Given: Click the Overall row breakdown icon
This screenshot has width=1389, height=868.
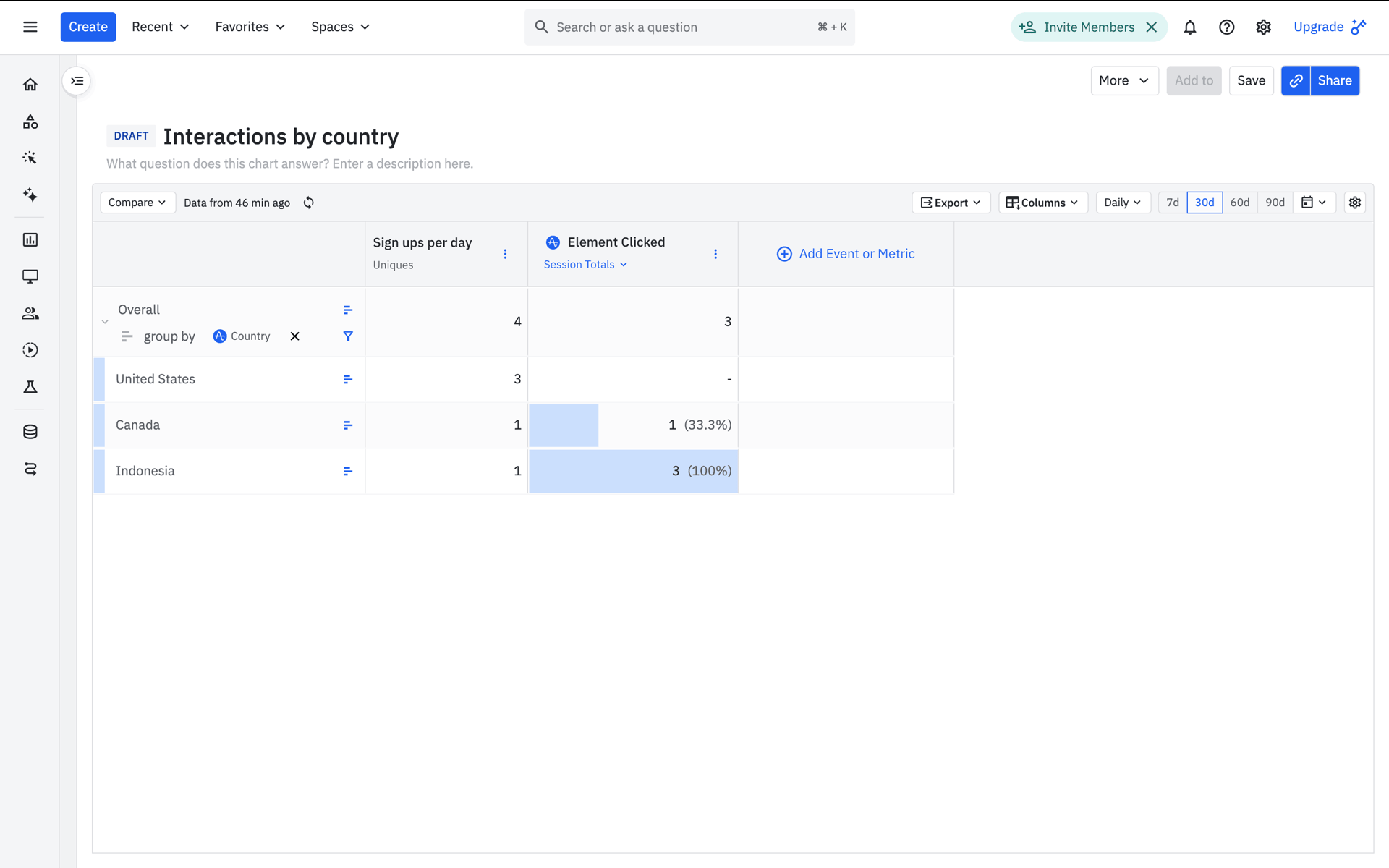Looking at the screenshot, I should [348, 310].
